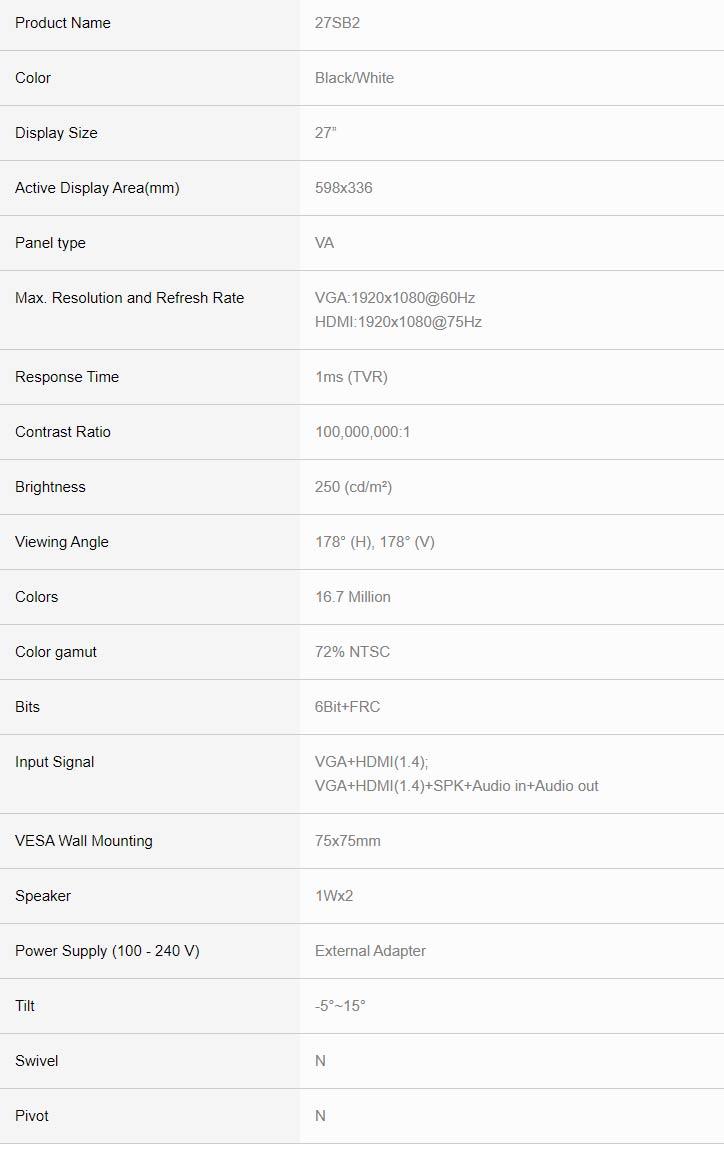Select the HDMI:1920x1080@75Hz resolution text

tap(398, 322)
